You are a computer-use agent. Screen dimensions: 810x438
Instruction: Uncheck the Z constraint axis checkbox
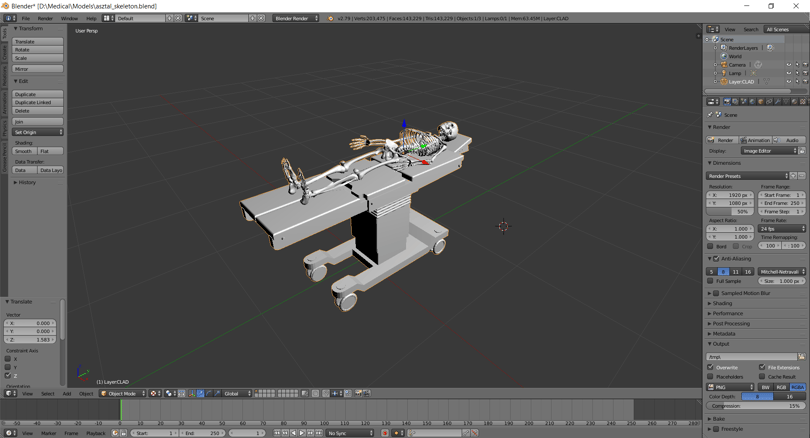pos(8,376)
